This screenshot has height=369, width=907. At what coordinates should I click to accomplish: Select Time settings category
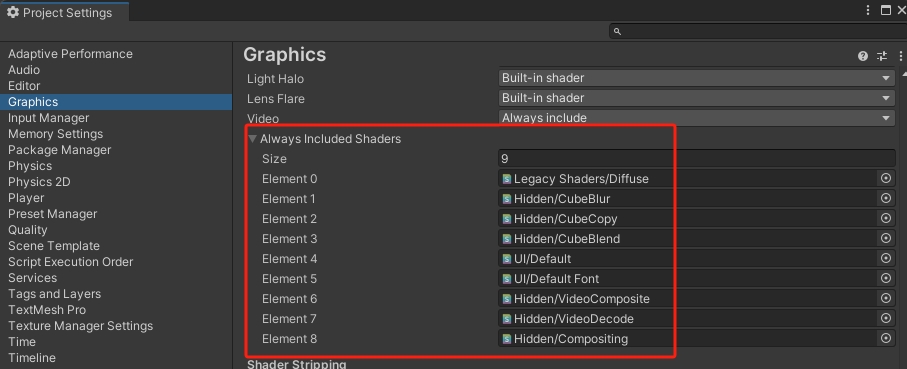tap(22, 342)
